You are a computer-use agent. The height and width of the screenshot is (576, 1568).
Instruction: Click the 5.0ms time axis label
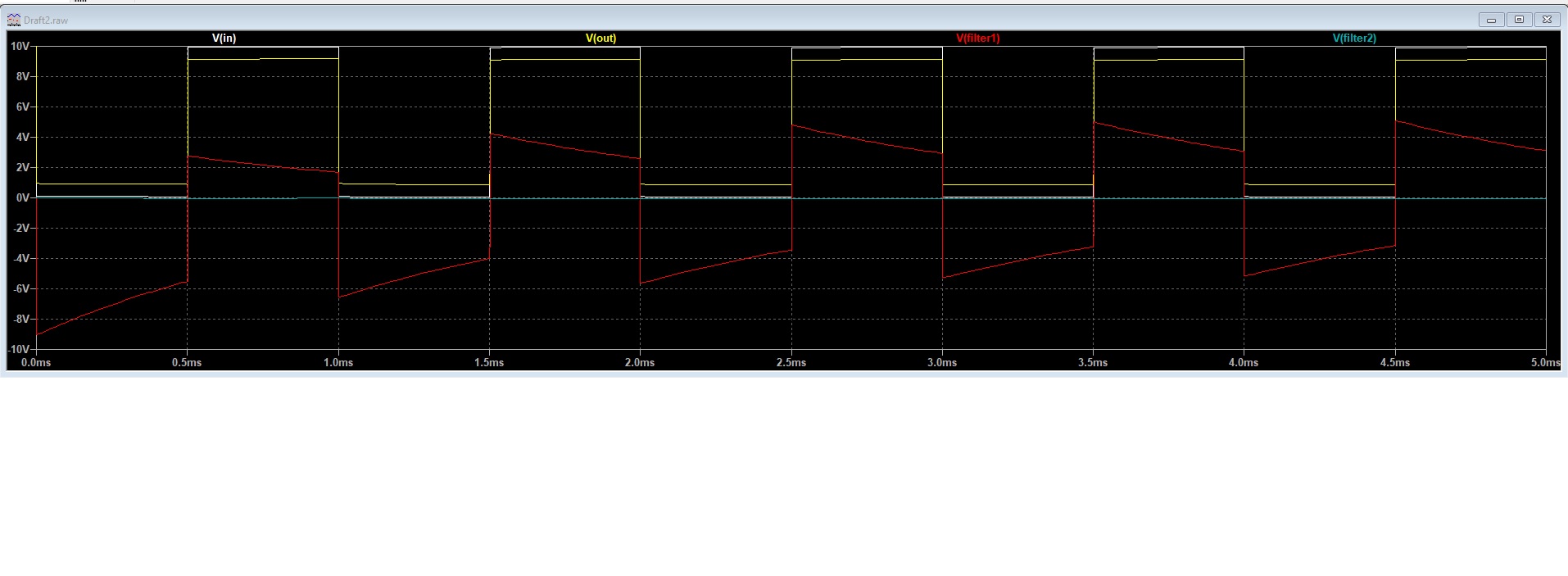[x=1546, y=363]
